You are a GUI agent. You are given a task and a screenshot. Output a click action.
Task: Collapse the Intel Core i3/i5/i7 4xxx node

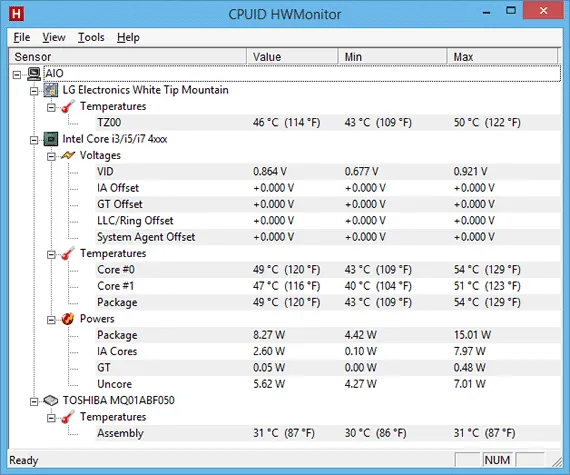34,140
